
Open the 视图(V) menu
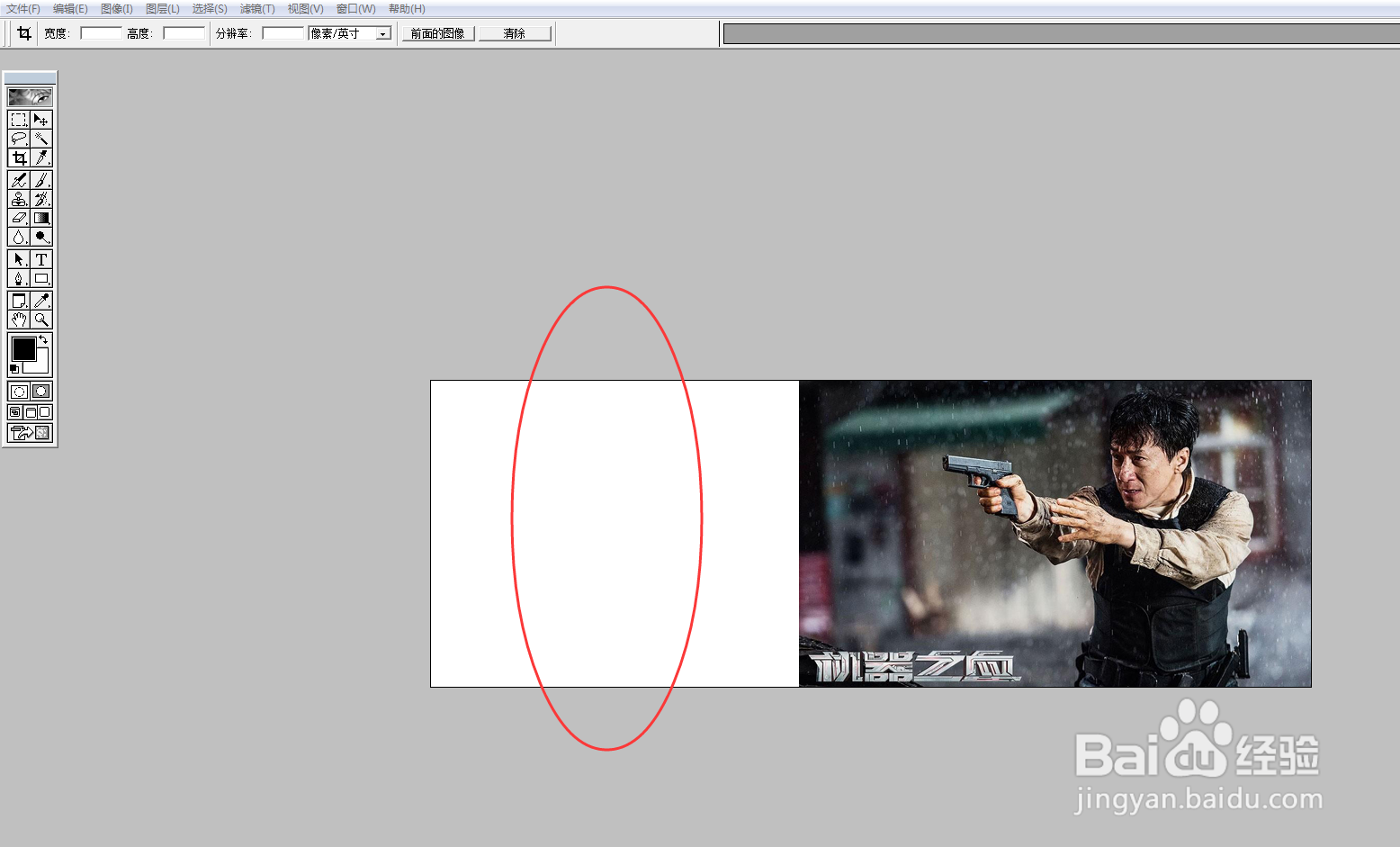pyautogui.click(x=305, y=9)
